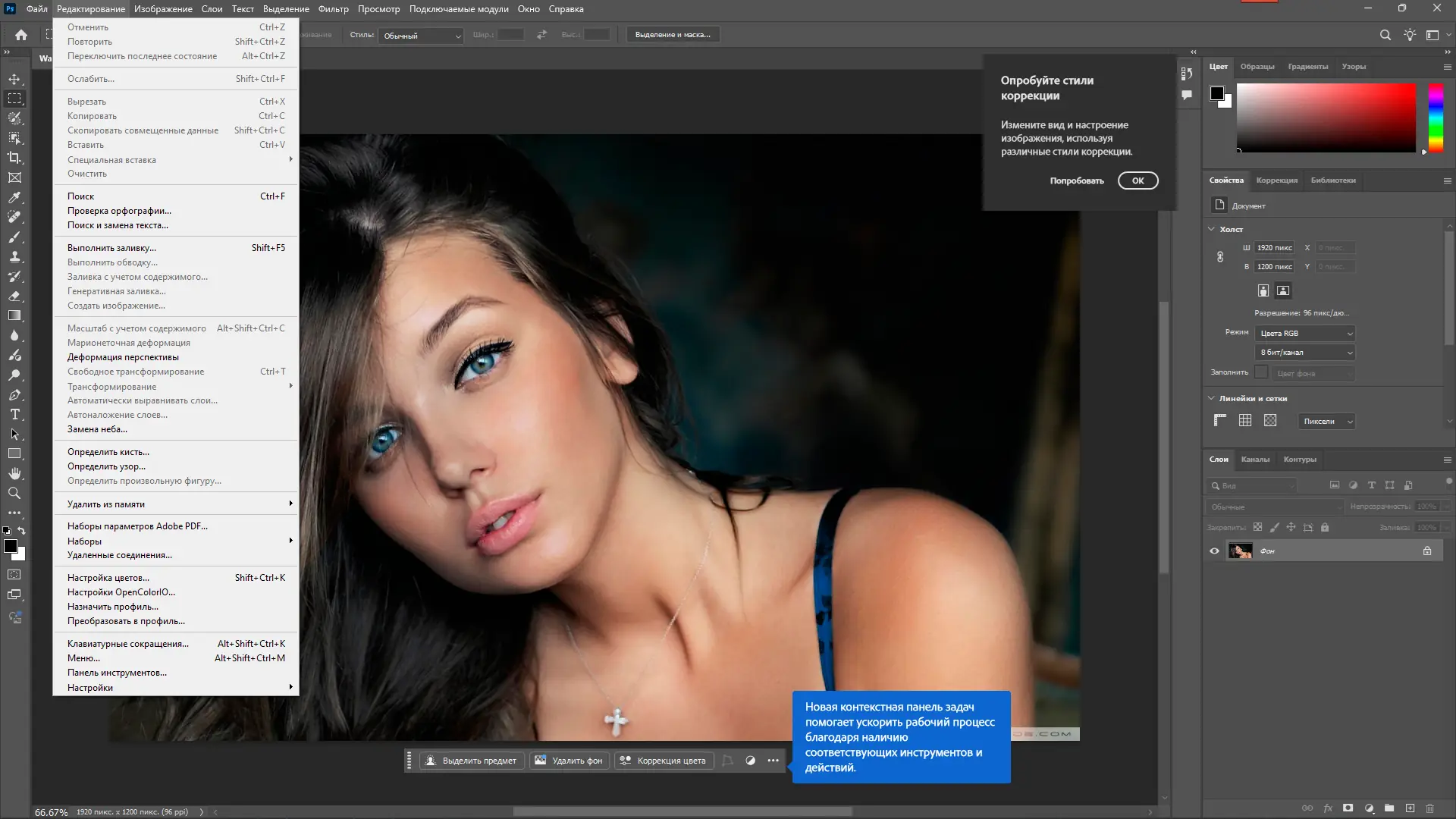This screenshot has height=819, width=1456.
Task: Select the Eyedropper tool
Action: [x=14, y=197]
